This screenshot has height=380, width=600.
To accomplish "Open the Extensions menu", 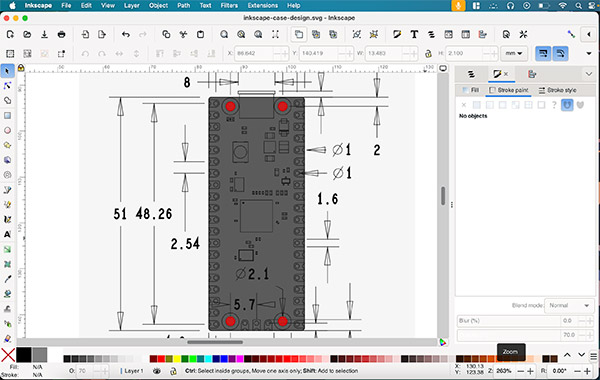I will [x=263, y=5].
